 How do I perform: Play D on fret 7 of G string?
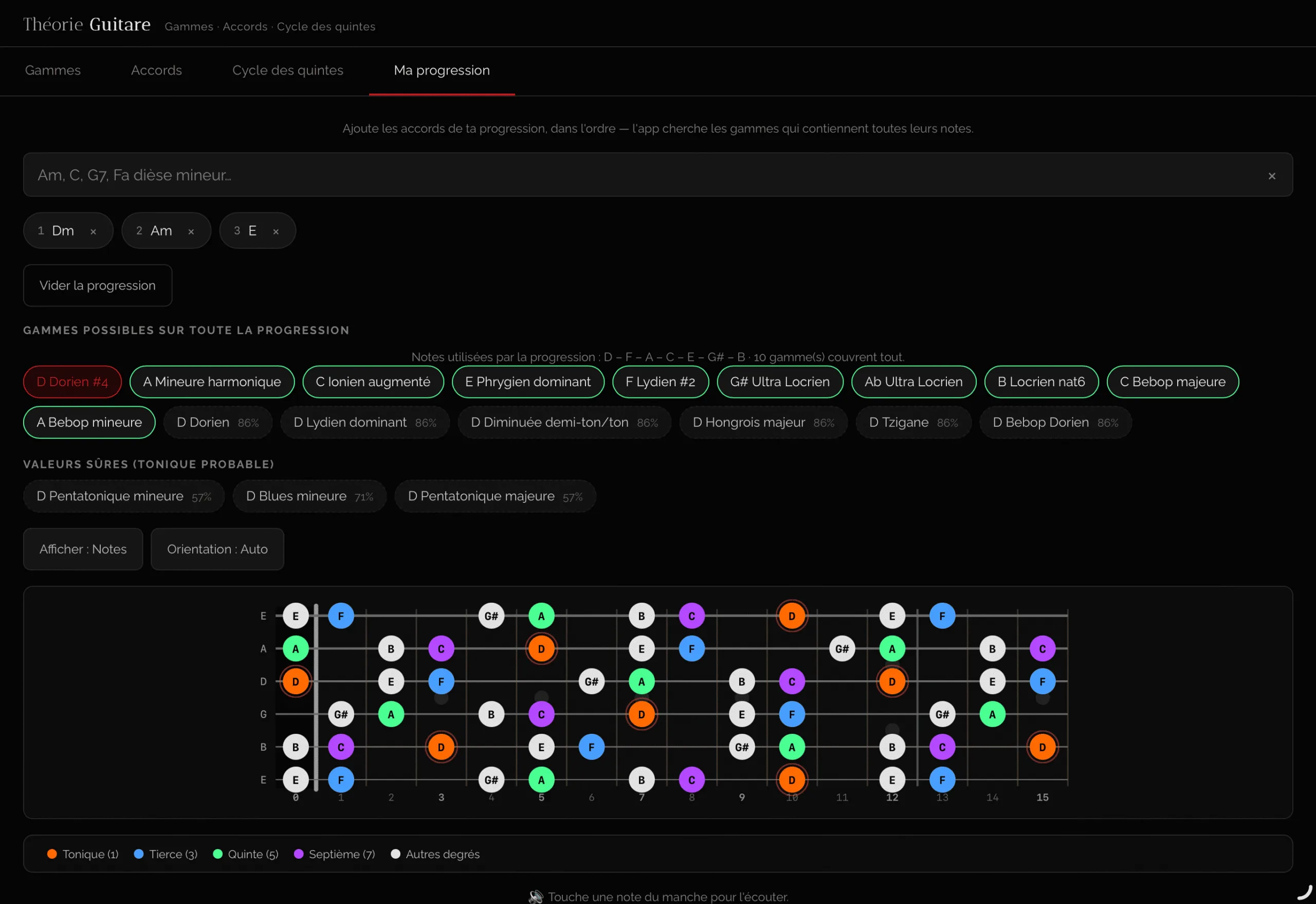click(x=642, y=714)
